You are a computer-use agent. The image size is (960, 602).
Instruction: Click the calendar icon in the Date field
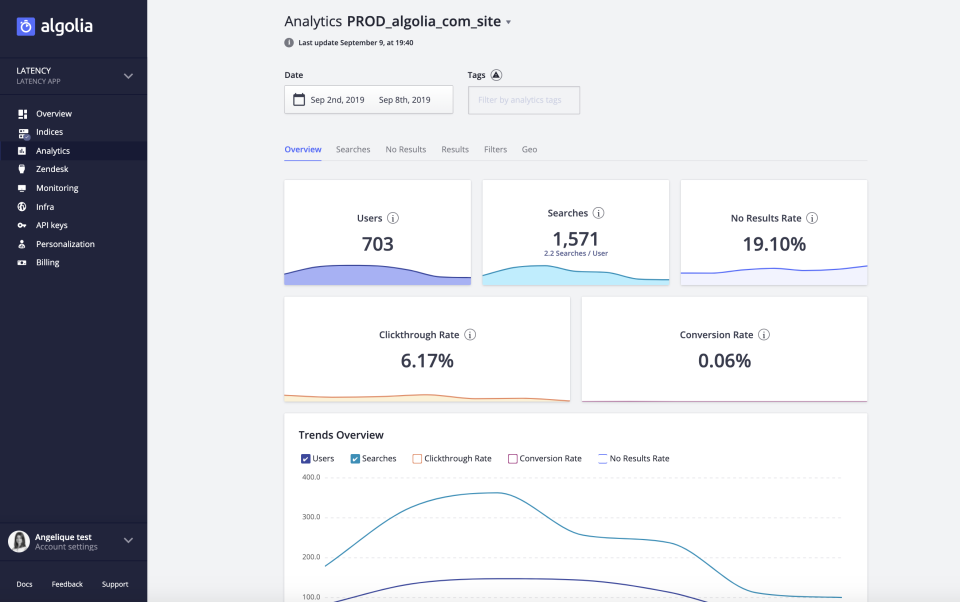pos(298,99)
